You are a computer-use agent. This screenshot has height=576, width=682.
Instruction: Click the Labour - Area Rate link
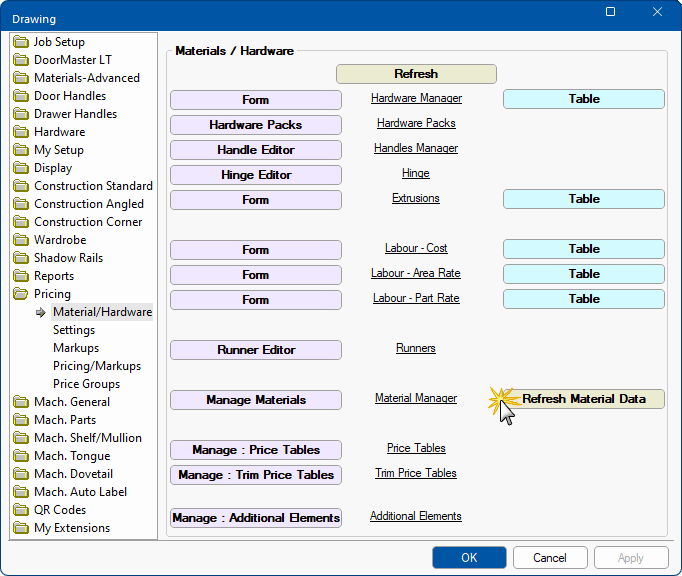pyautogui.click(x=416, y=273)
